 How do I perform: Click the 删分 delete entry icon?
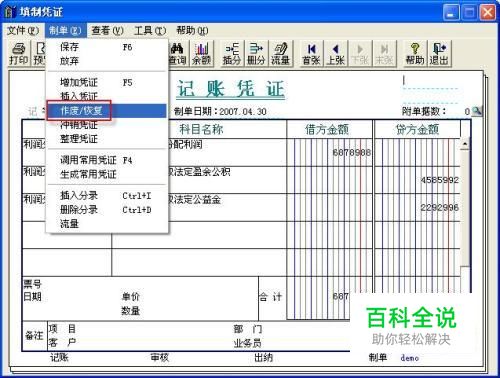click(256, 54)
